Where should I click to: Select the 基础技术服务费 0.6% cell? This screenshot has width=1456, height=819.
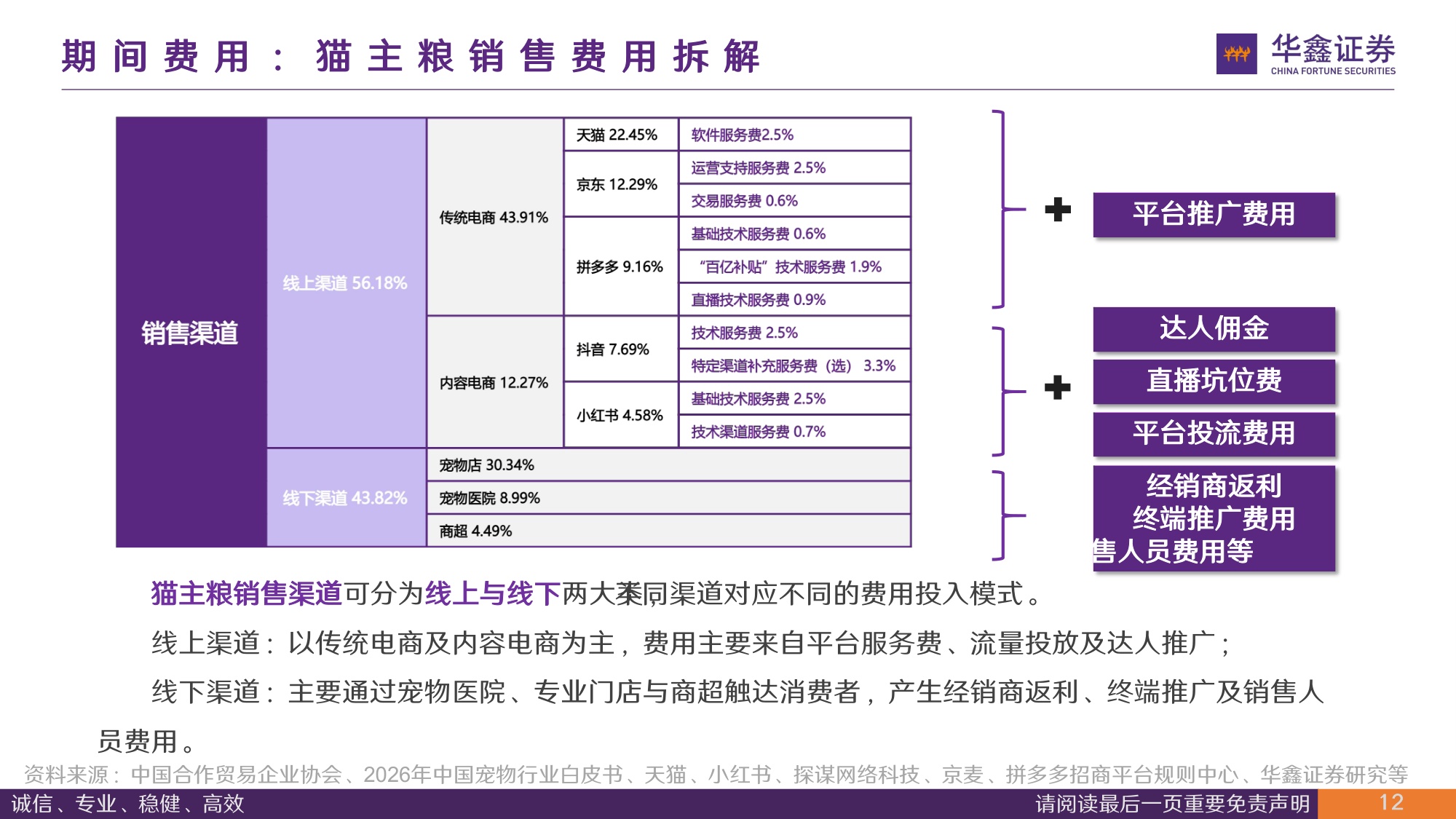tap(794, 234)
